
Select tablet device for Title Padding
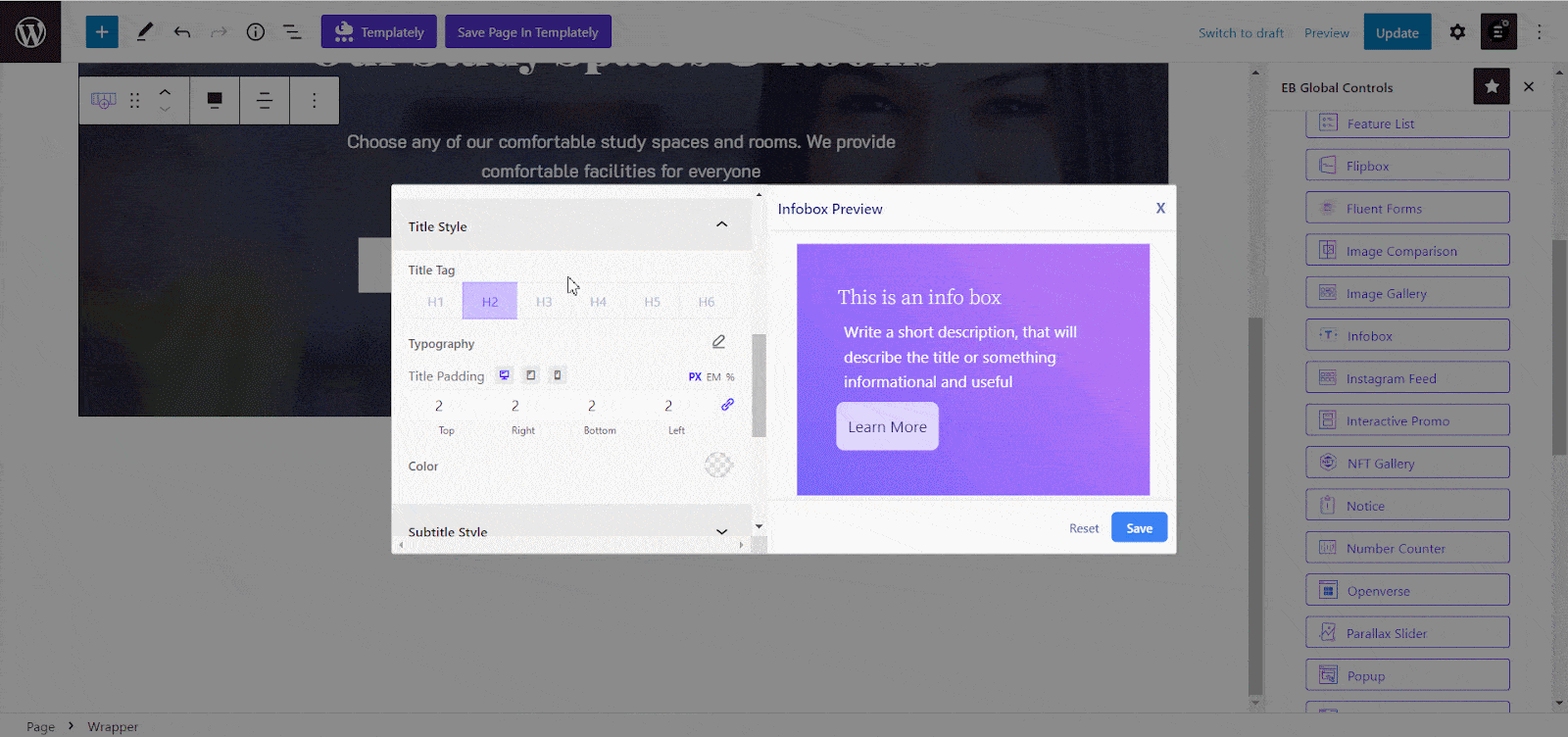pos(531,375)
